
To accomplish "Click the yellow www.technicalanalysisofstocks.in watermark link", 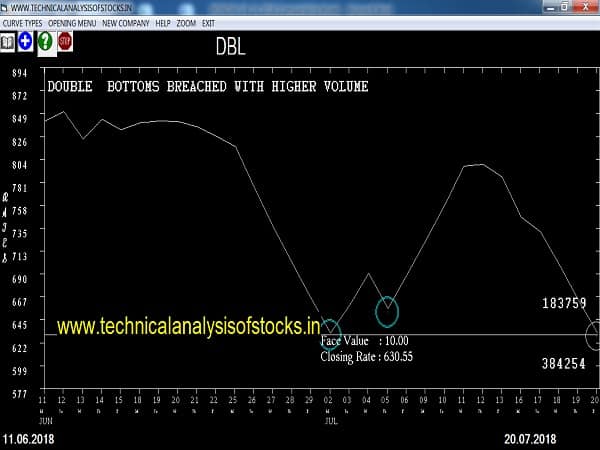I will coord(188,326).
